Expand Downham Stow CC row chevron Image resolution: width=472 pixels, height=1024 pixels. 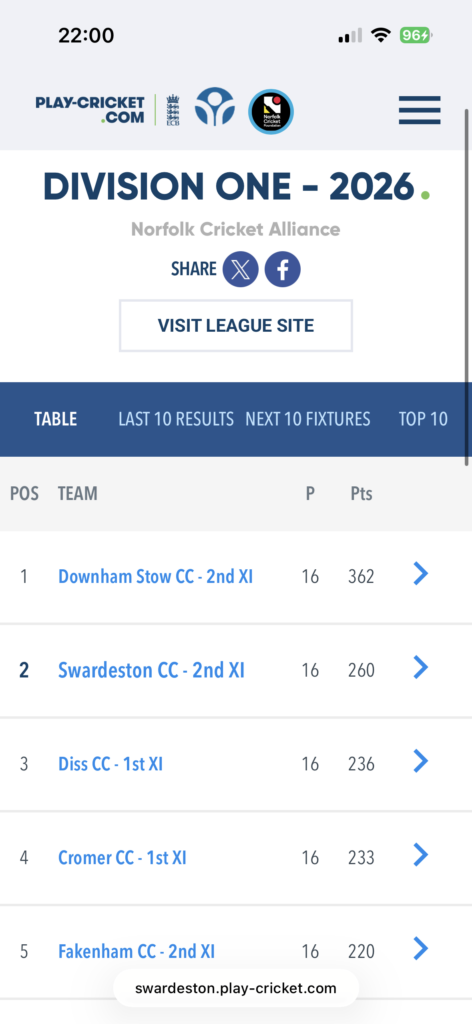(x=421, y=574)
